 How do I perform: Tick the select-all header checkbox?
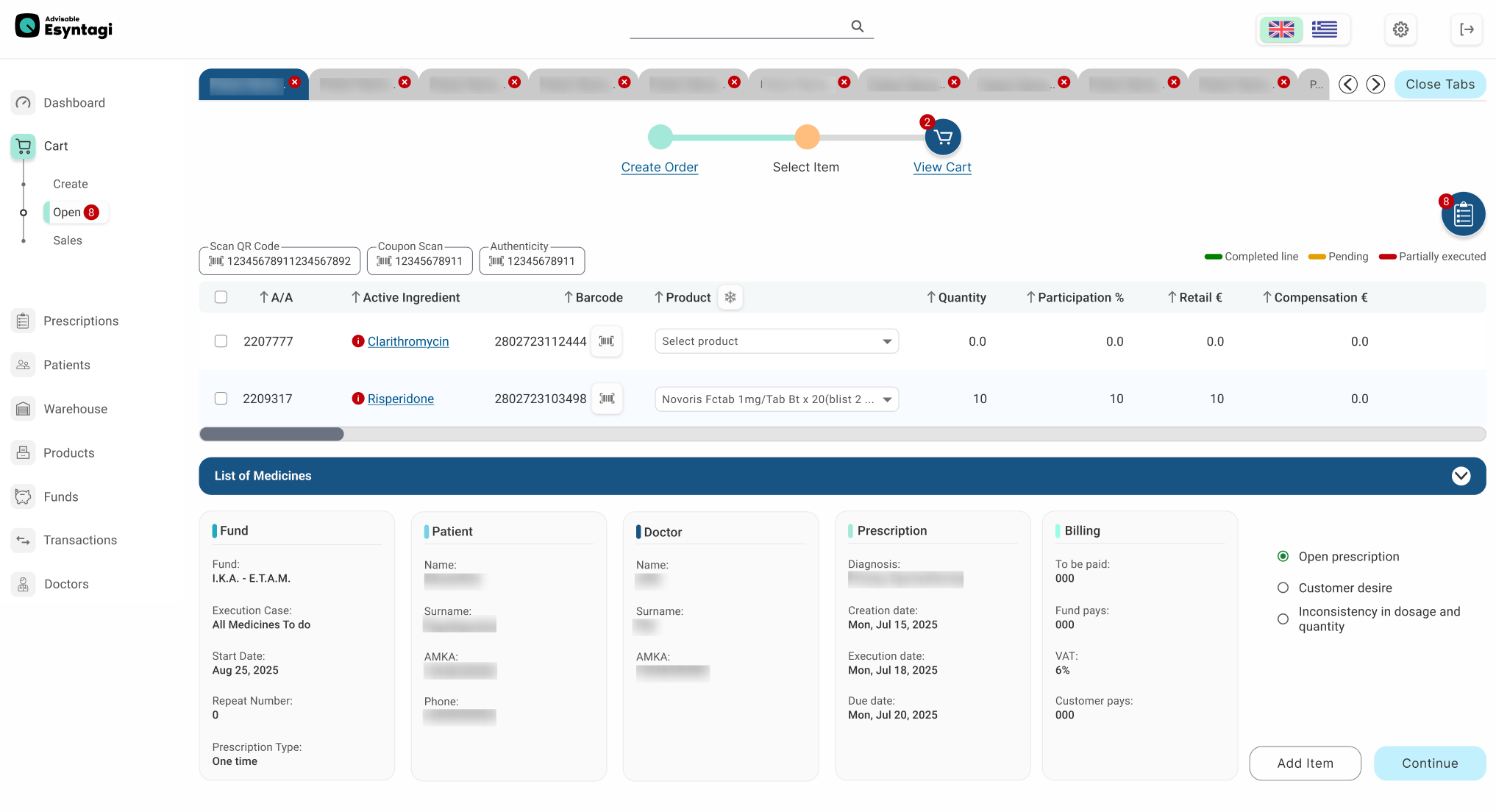click(x=221, y=297)
